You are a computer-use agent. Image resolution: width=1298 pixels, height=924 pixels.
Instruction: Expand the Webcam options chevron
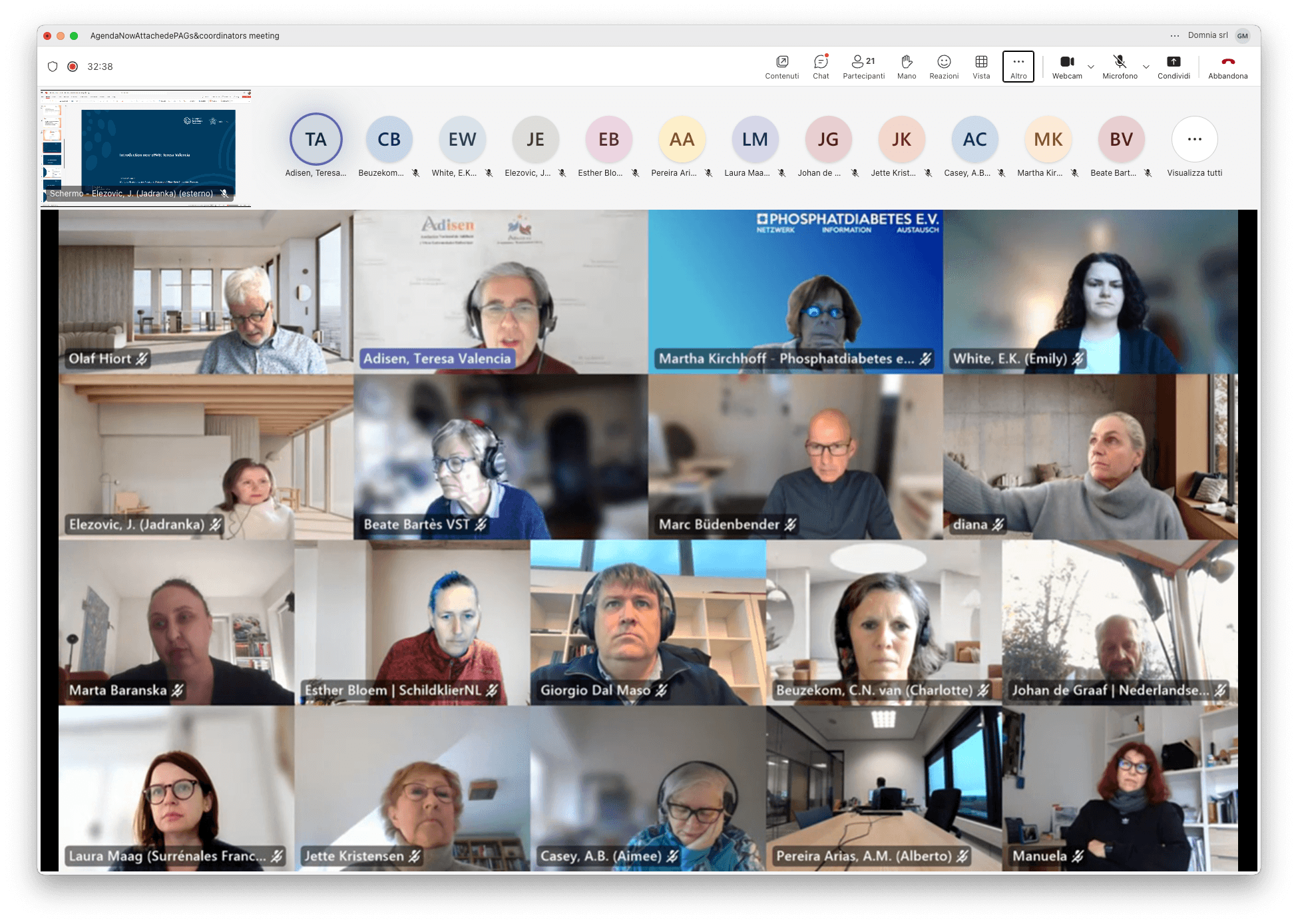click(x=1090, y=67)
